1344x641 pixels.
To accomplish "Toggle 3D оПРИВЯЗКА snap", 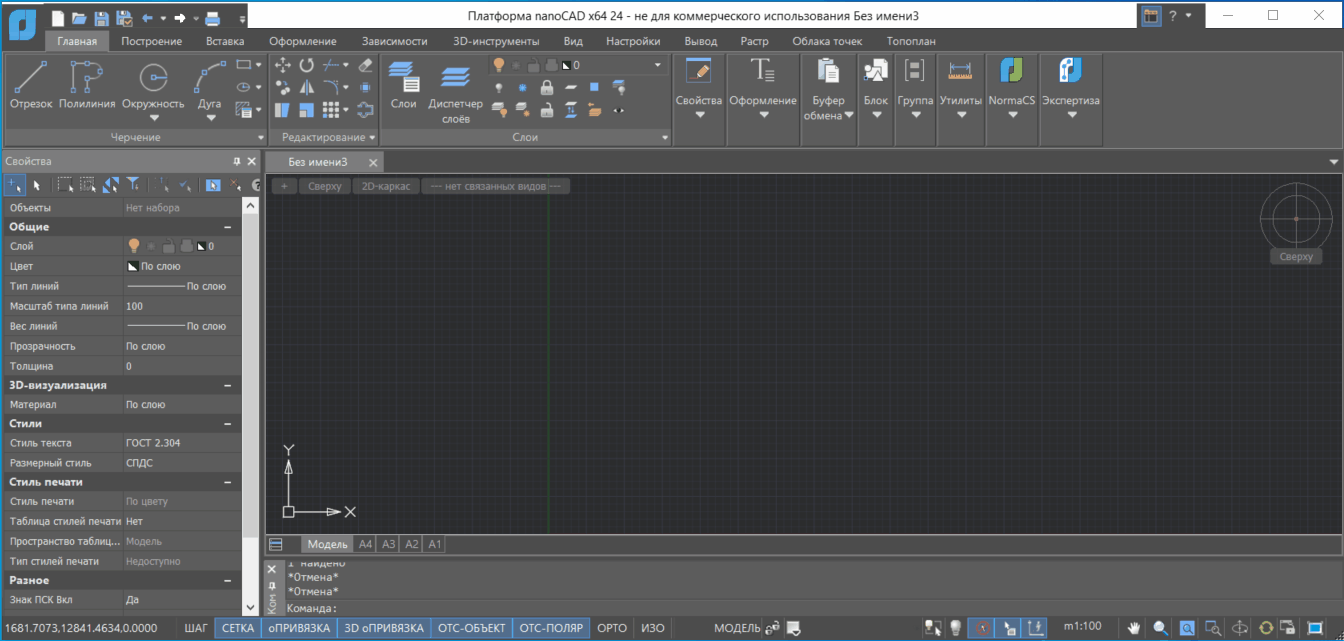I will pyautogui.click(x=384, y=628).
